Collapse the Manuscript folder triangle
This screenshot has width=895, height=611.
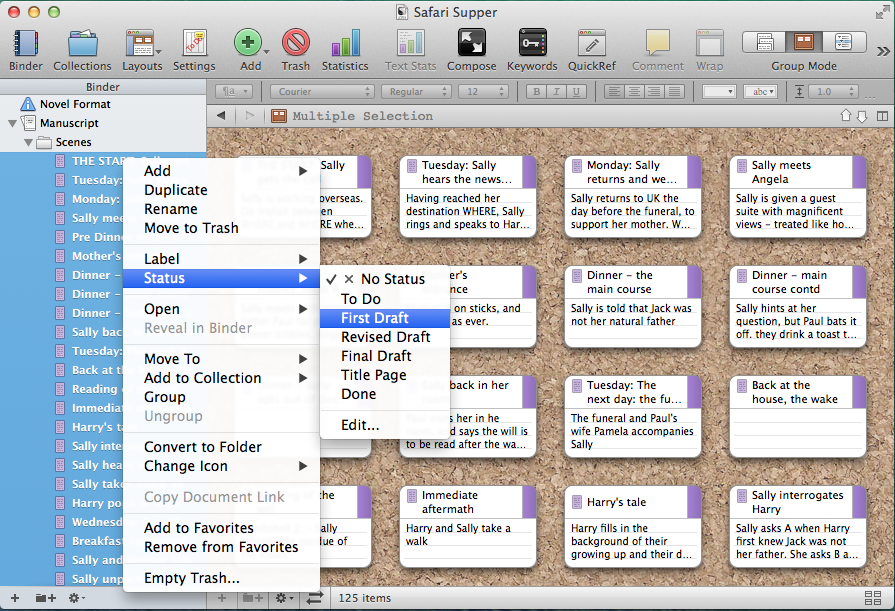point(12,123)
